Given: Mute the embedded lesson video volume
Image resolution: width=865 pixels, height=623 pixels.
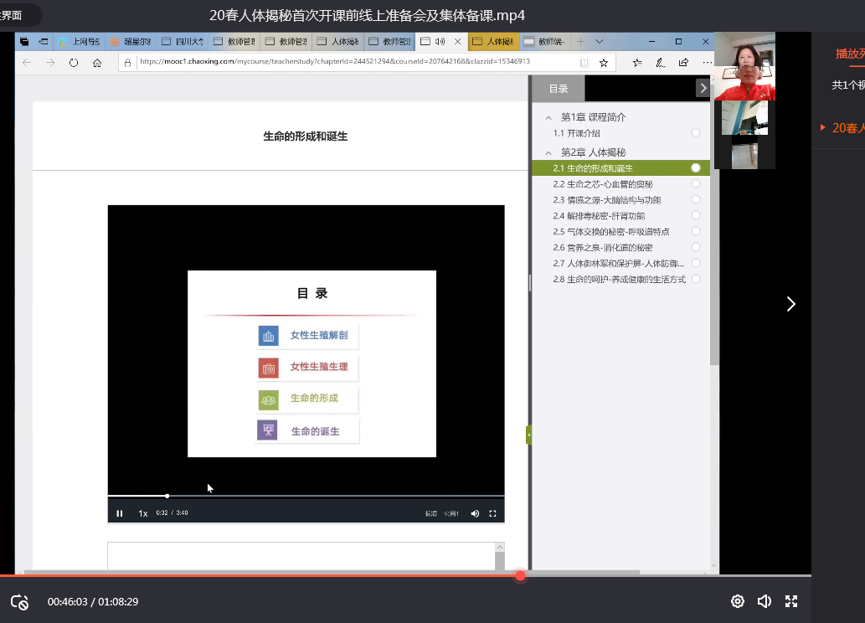Looking at the screenshot, I should coord(475,514).
